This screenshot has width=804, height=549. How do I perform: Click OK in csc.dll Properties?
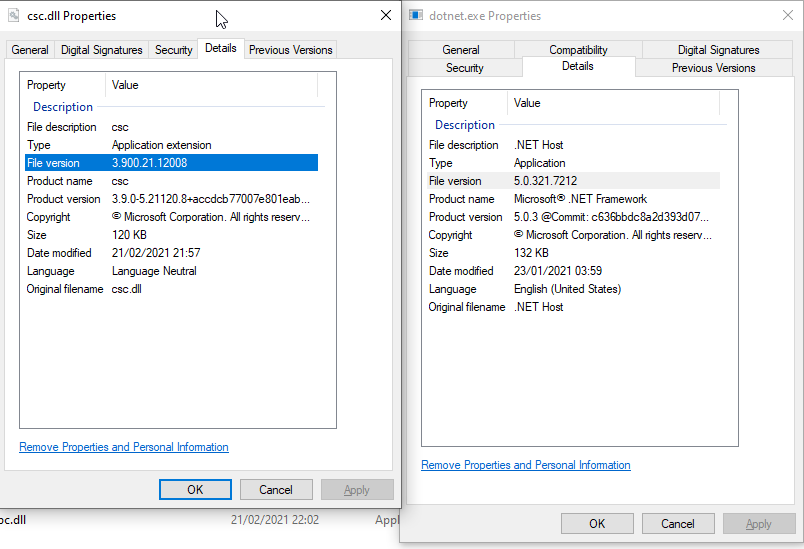(x=195, y=490)
